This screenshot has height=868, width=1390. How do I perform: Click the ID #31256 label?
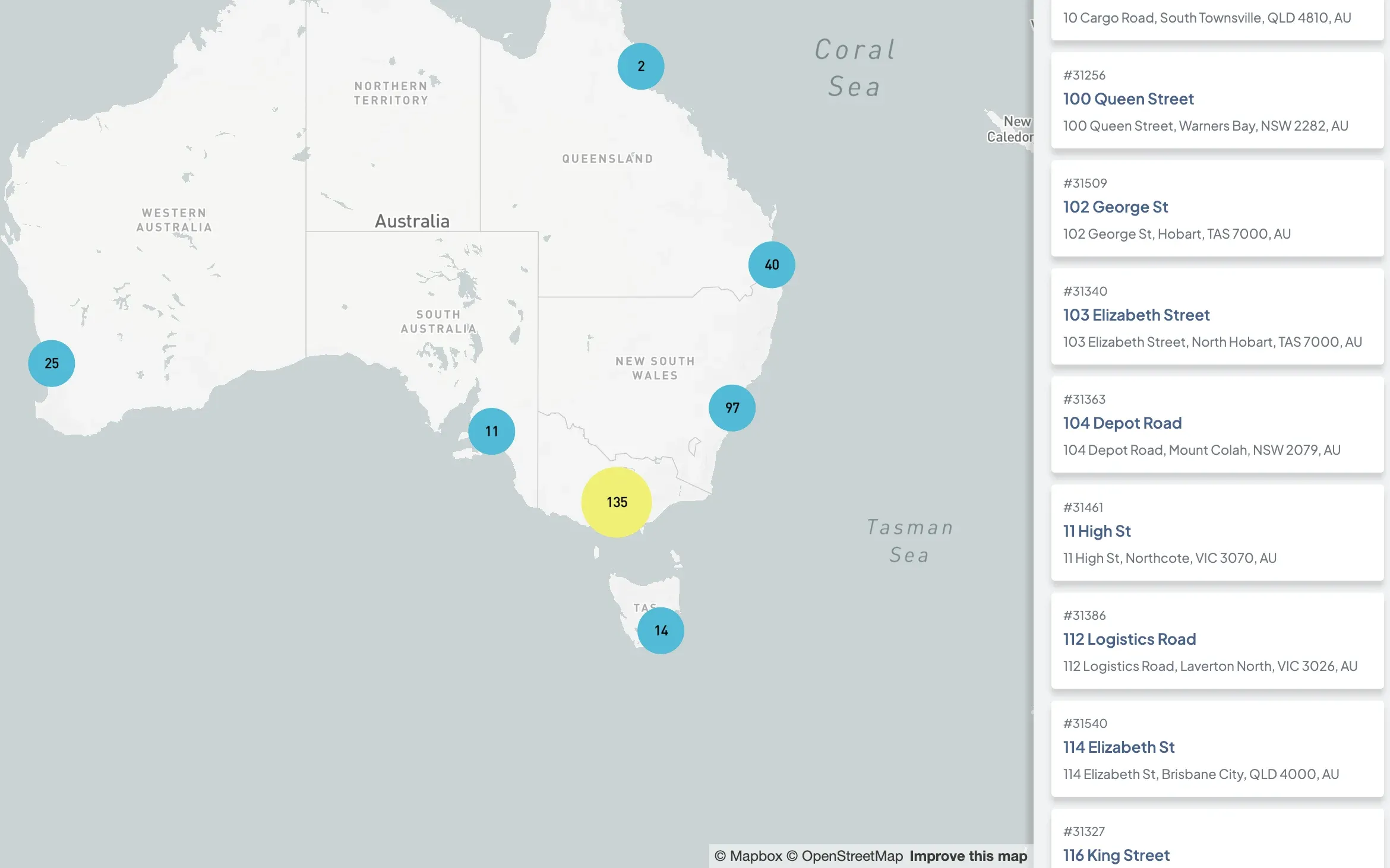tap(1084, 75)
